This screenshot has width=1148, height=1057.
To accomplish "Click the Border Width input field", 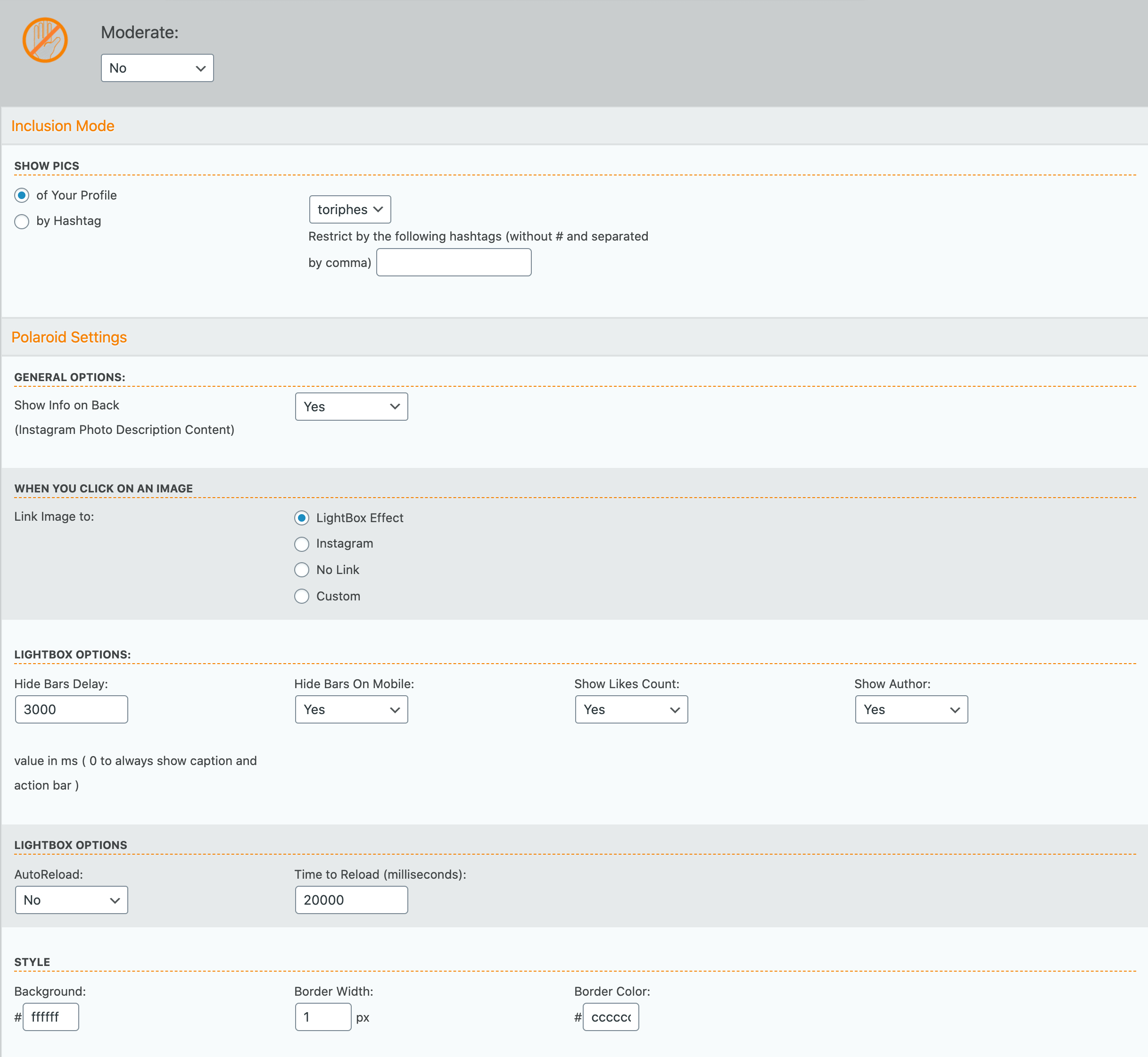I will pos(323,1017).
